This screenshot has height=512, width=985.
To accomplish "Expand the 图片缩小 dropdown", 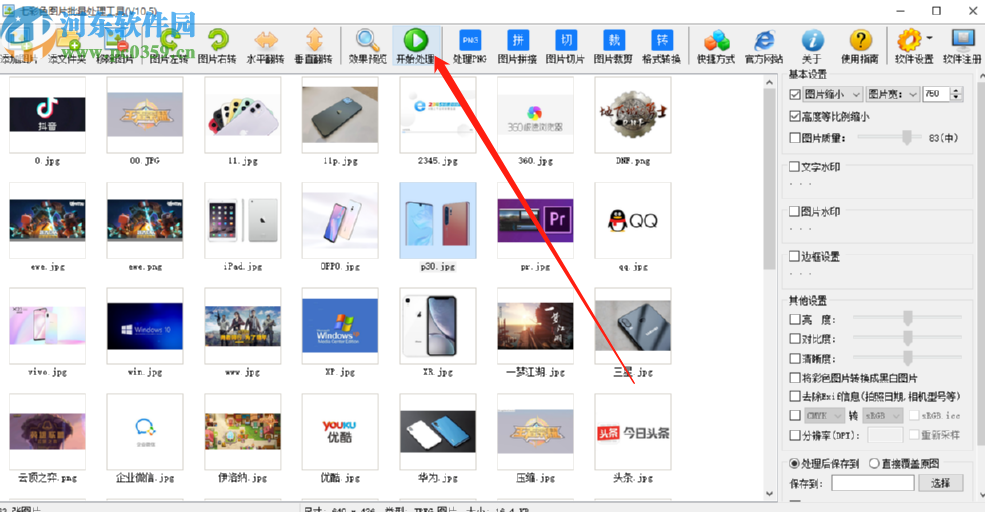I will point(832,94).
